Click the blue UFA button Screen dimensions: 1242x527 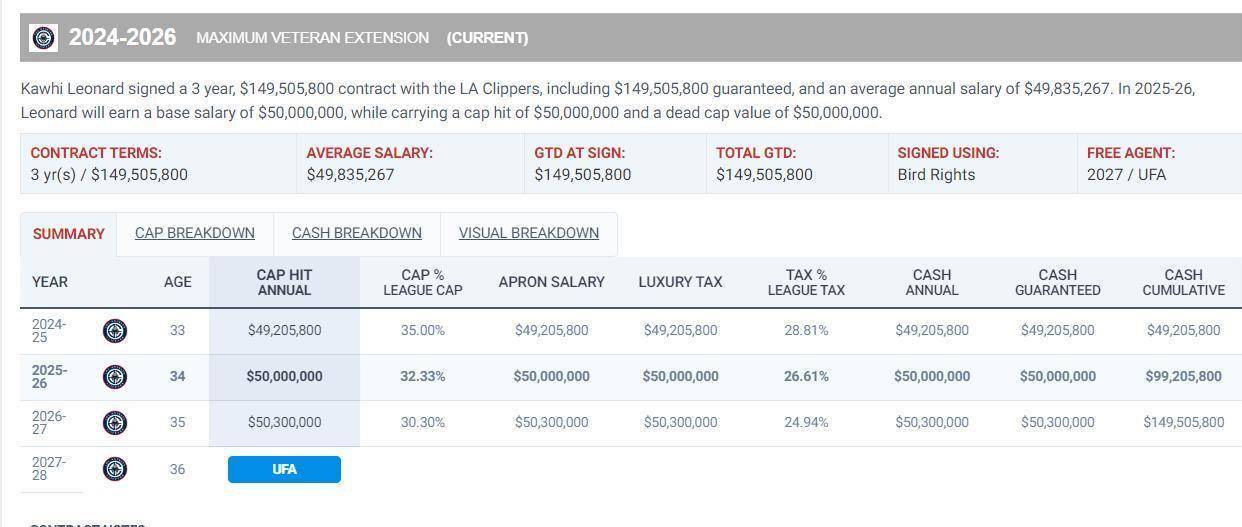284,469
